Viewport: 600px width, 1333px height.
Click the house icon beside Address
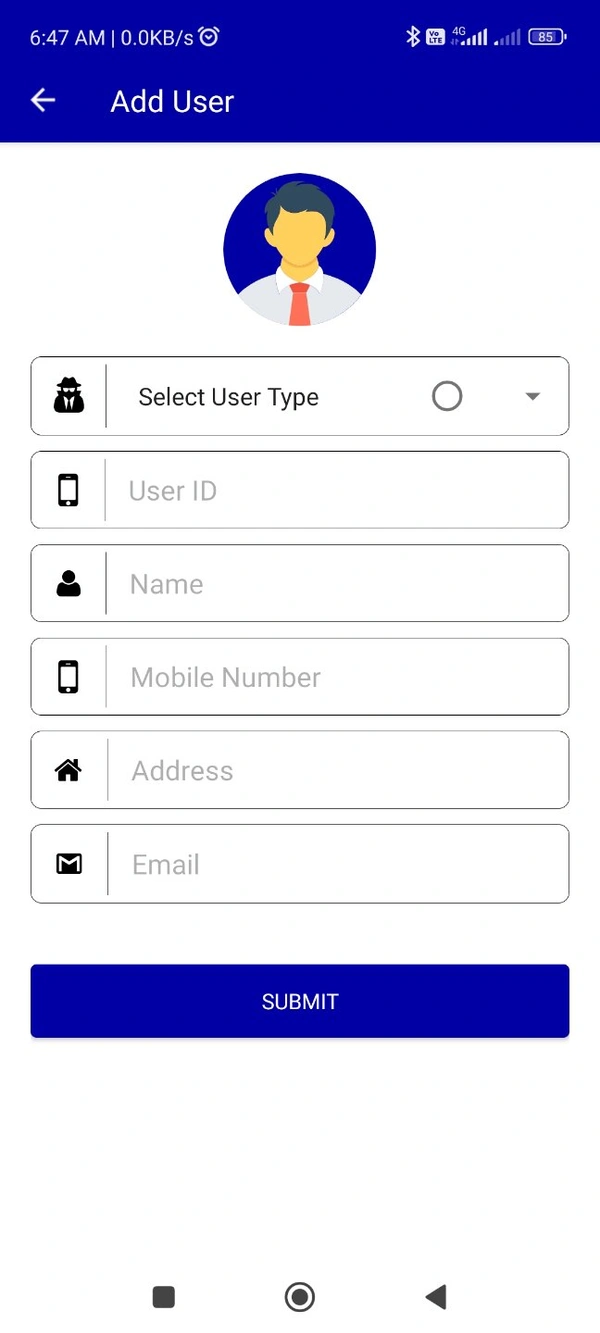[69, 770]
